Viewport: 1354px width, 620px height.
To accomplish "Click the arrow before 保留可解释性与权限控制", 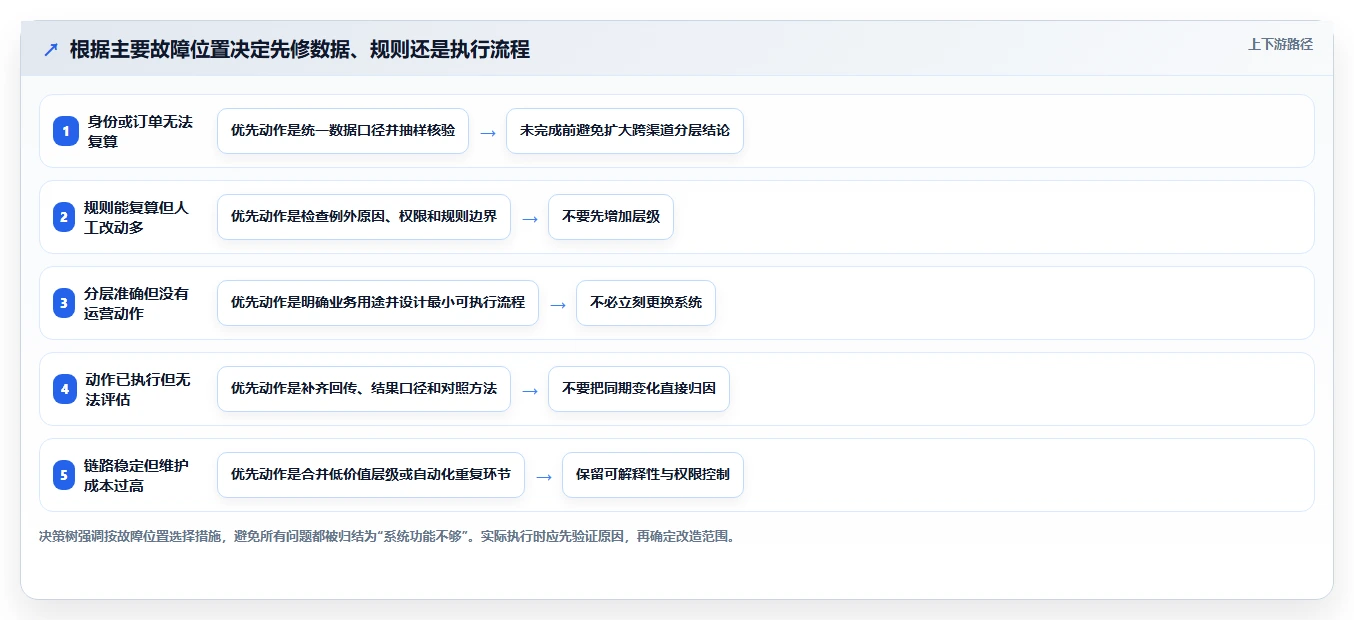I will [x=543, y=476].
